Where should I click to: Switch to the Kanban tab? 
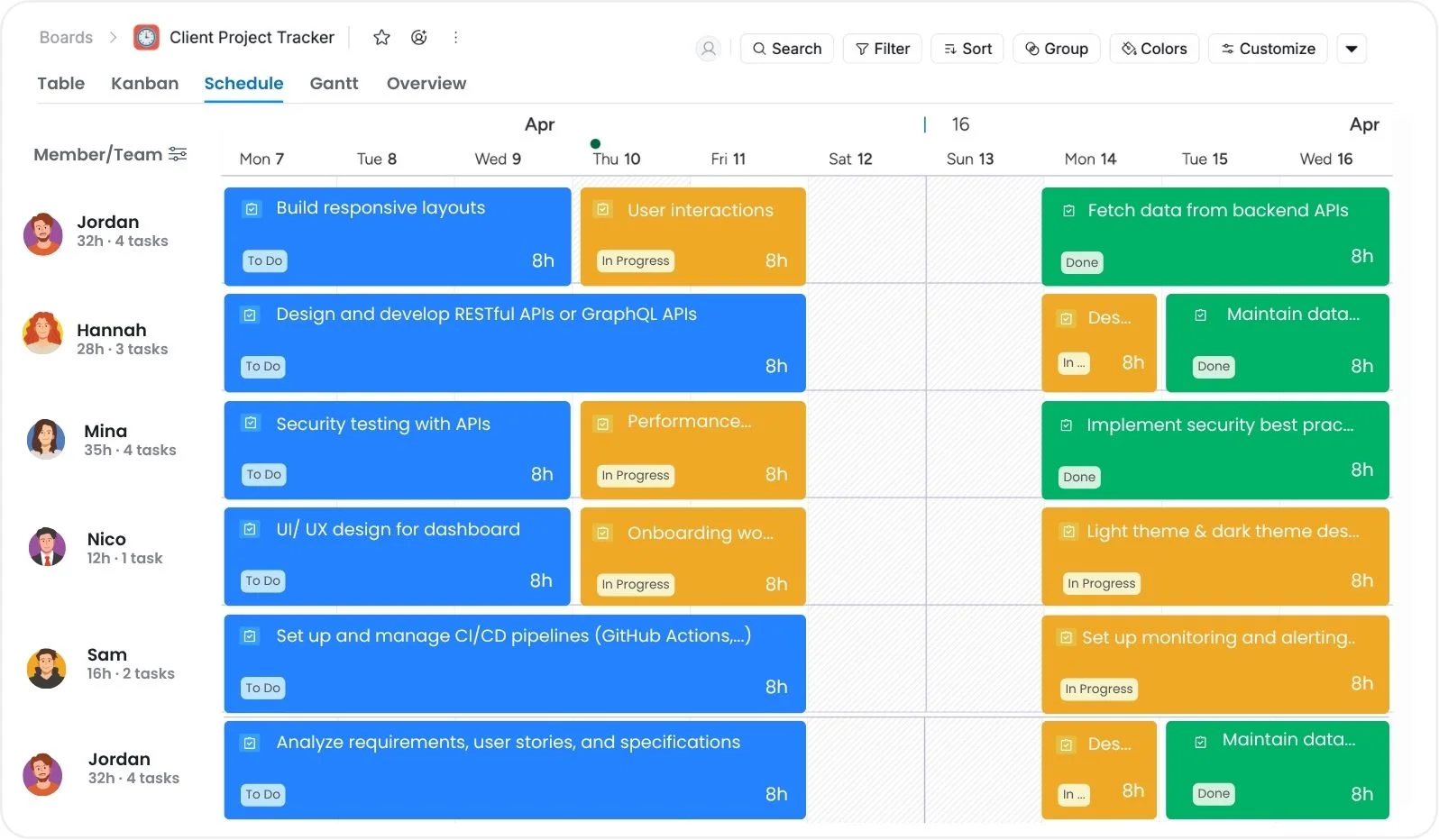(x=144, y=84)
